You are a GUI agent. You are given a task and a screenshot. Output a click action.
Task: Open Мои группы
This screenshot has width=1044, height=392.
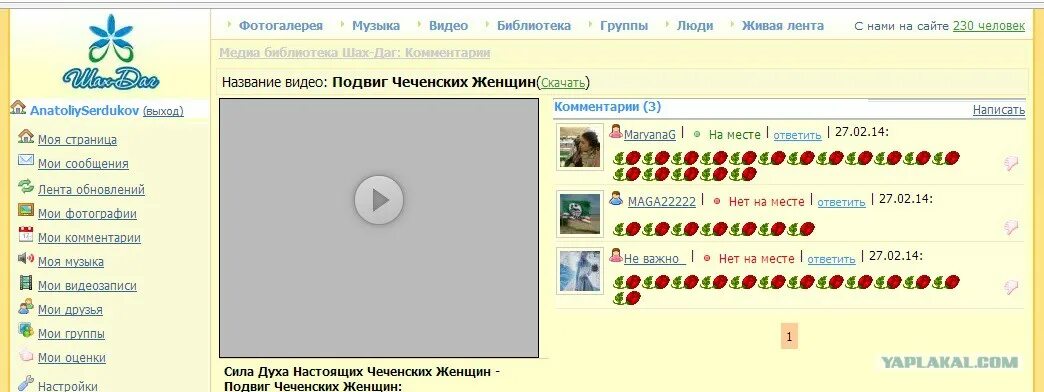pyautogui.click(x=71, y=333)
